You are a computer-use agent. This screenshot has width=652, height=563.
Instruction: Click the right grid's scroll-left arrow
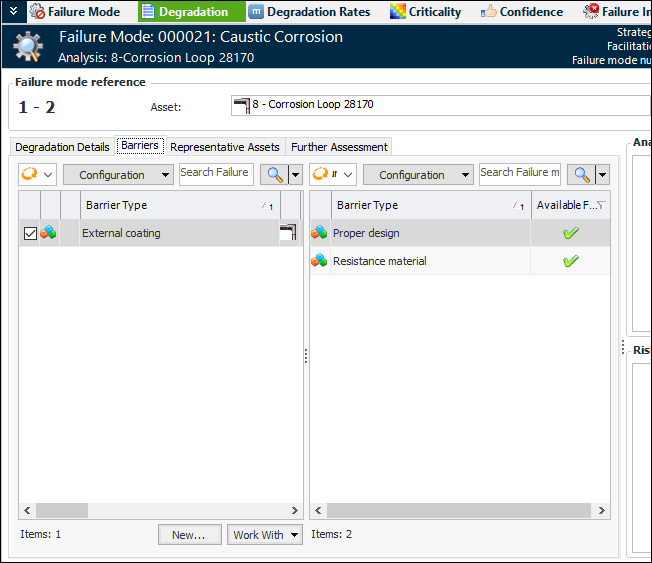[319, 511]
